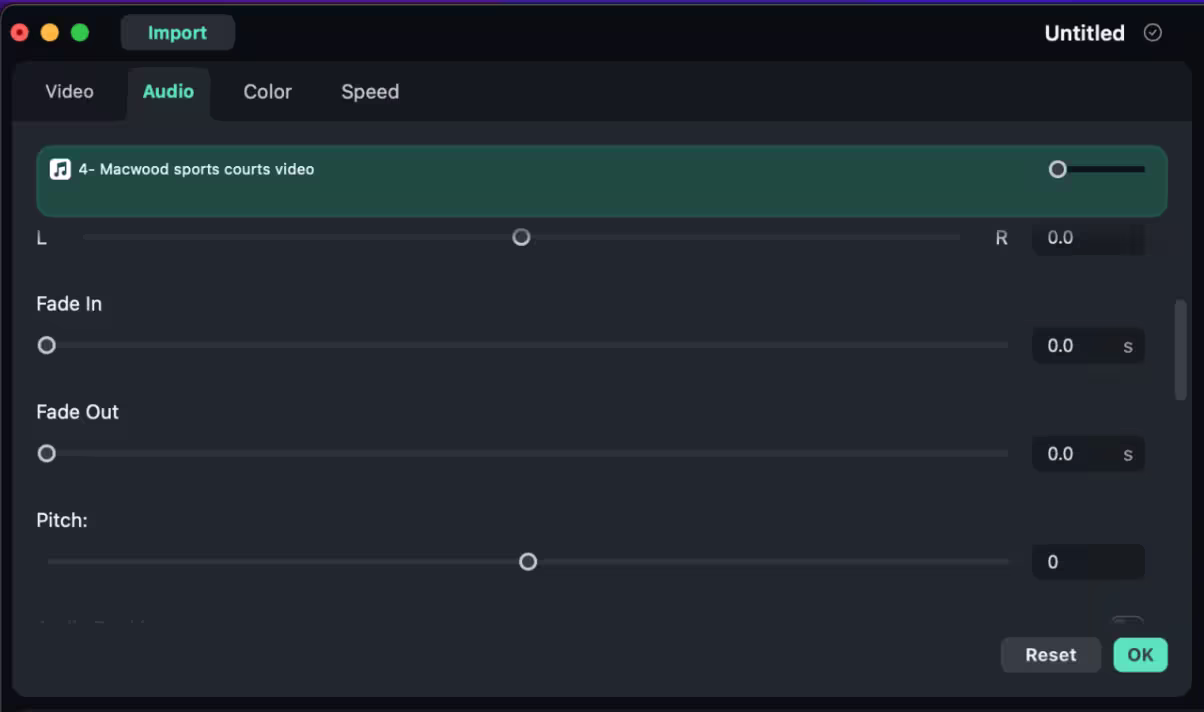Click the music note icon on the audio track
This screenshot has height=712, width=1204.
click(x=60, y=170)
